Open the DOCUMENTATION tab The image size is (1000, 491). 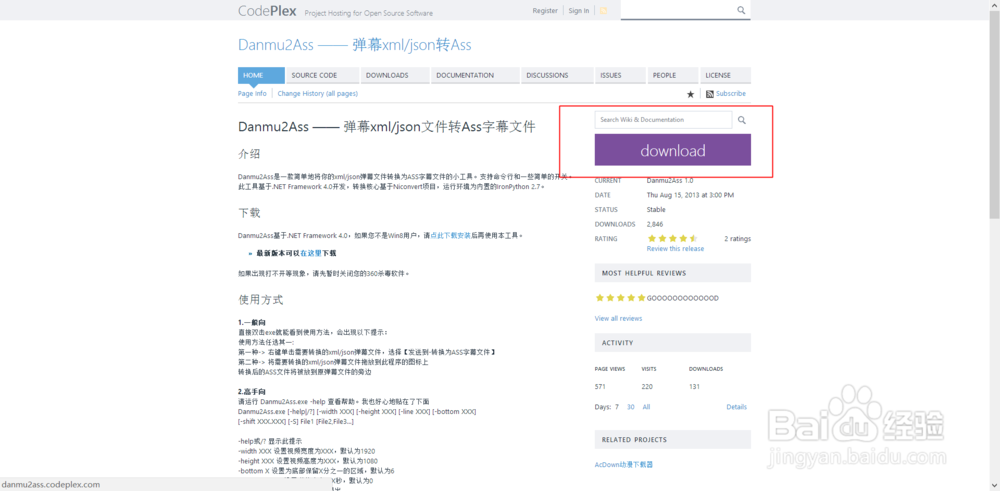(x=476, y=75)
